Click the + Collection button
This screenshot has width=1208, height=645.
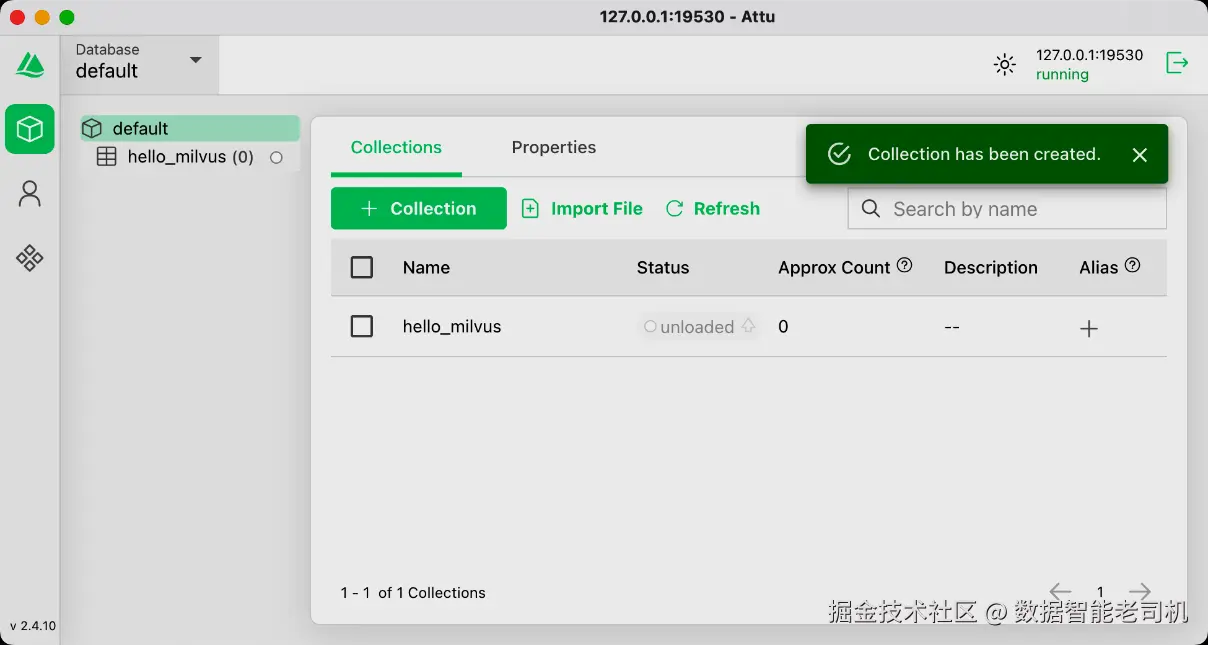tap(419, 208)
